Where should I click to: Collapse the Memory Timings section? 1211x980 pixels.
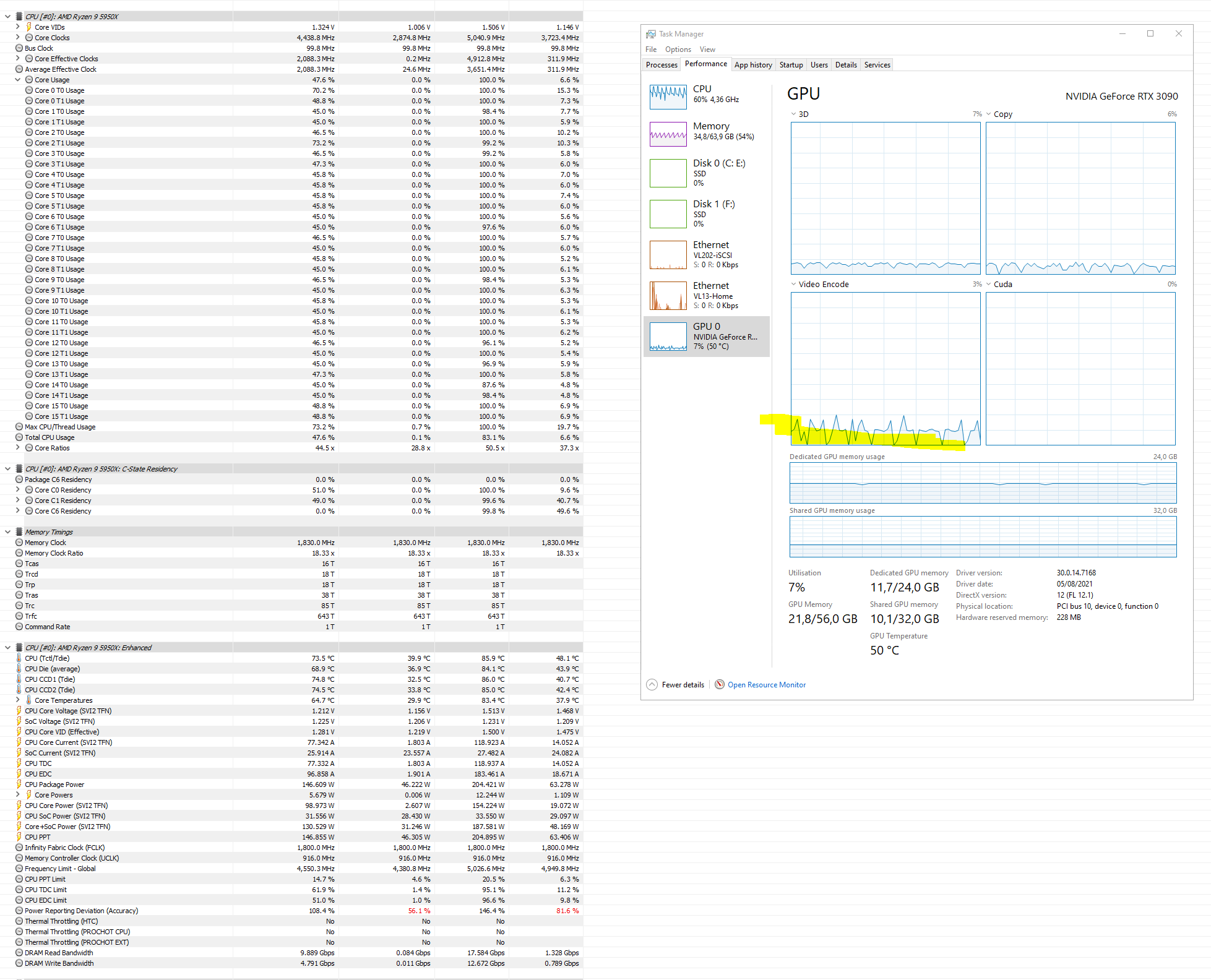[7, 532]
